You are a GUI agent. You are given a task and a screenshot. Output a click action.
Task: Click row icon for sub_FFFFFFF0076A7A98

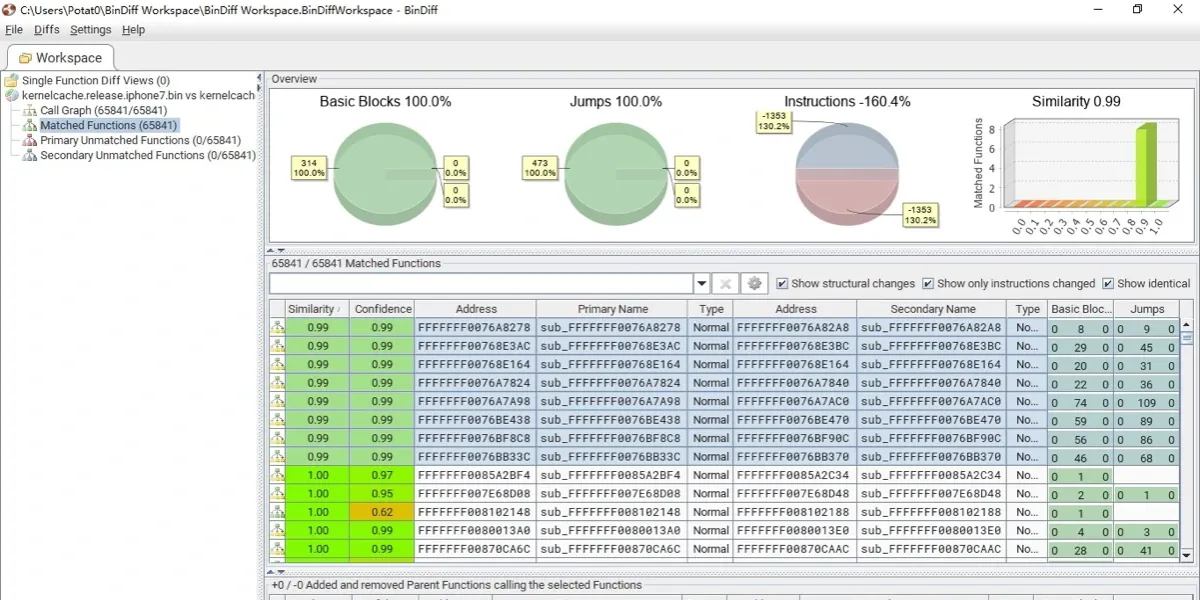278,401
